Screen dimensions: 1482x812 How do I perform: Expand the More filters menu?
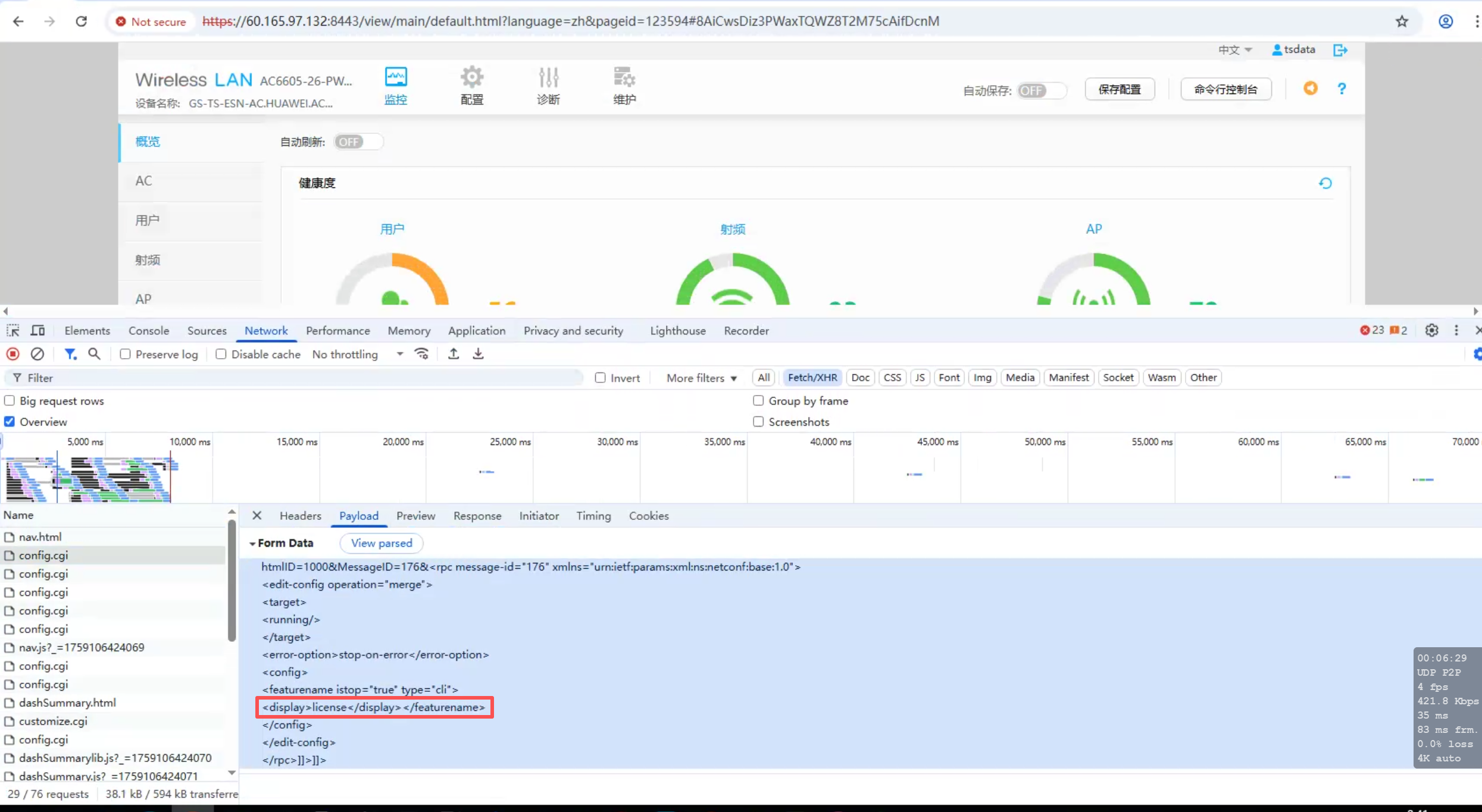(x=701, y=378)
